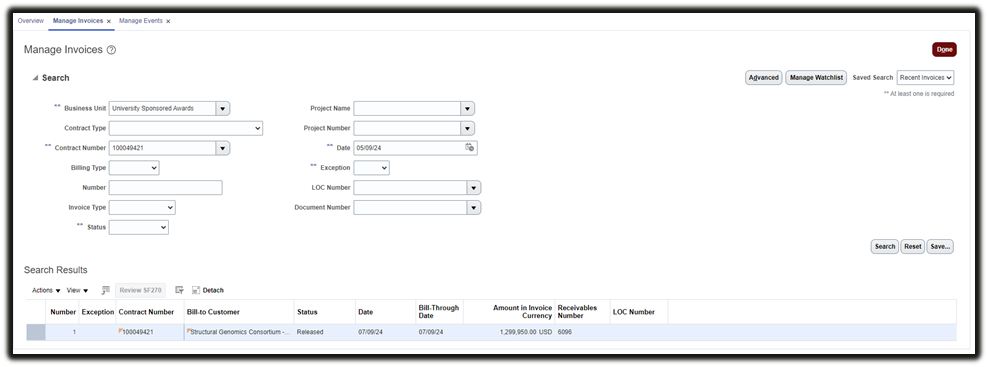Click the Released status cell
This screenshot has width=988, height=367.
[x=310, y=332]
